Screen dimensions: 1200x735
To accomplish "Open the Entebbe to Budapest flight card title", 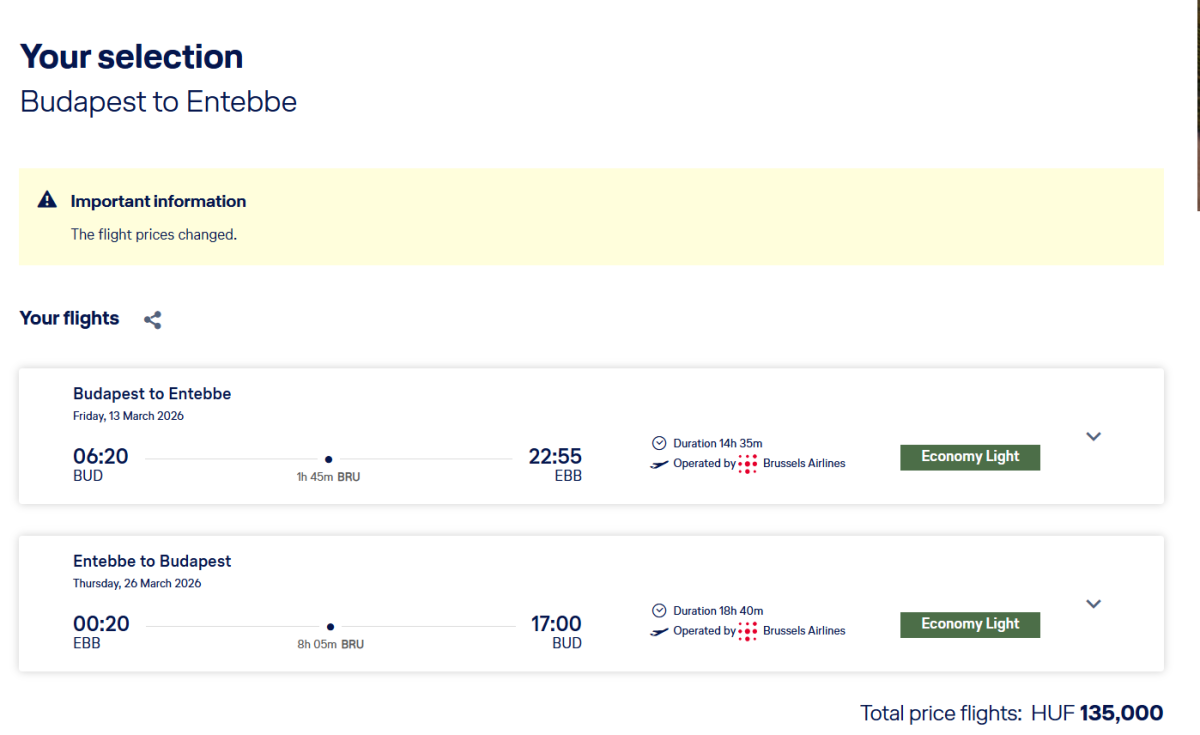I will [x=152, y=561].
